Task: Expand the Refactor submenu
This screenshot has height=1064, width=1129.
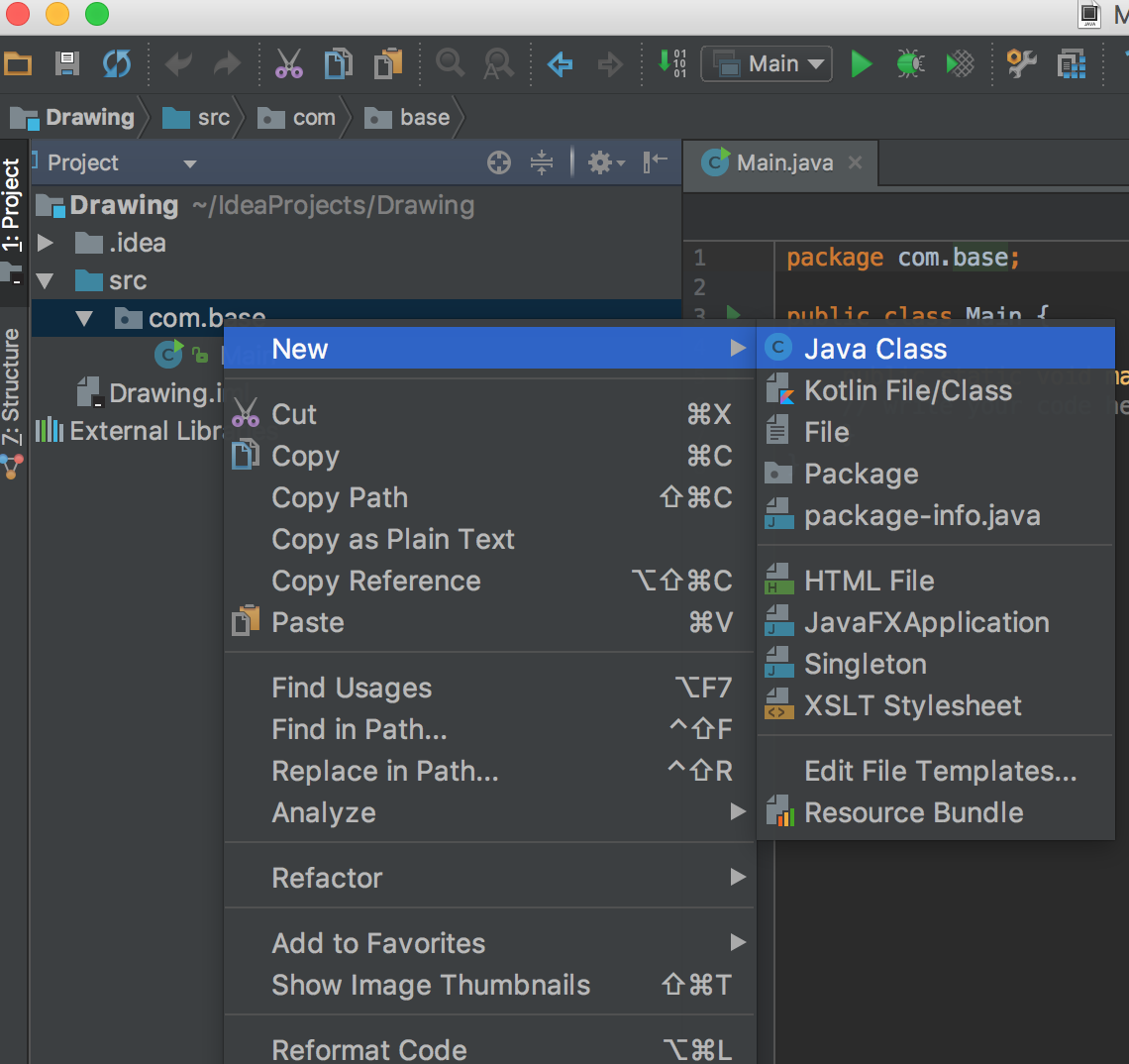Action: click(x=490, y=878)
